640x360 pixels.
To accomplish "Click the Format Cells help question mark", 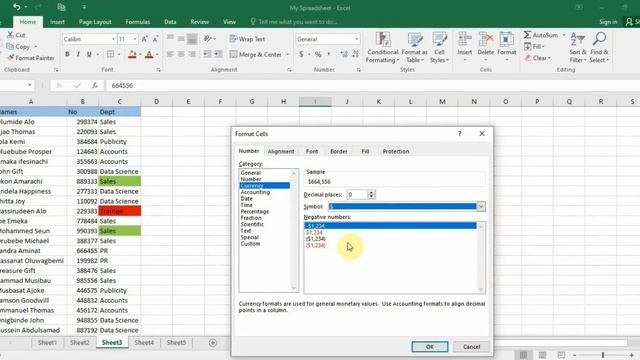I will tap(460, 133).
